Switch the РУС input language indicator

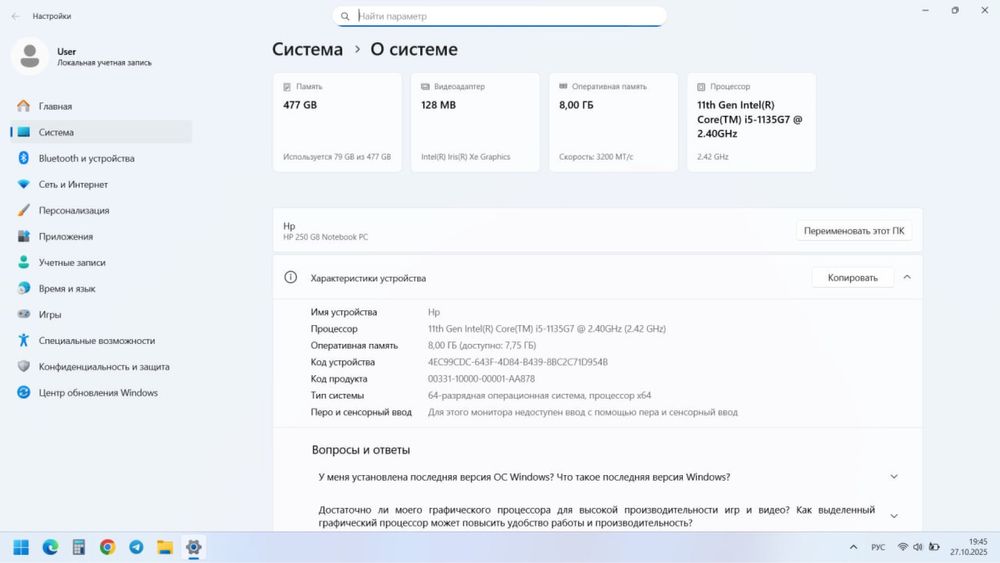(x=878, y=547)
